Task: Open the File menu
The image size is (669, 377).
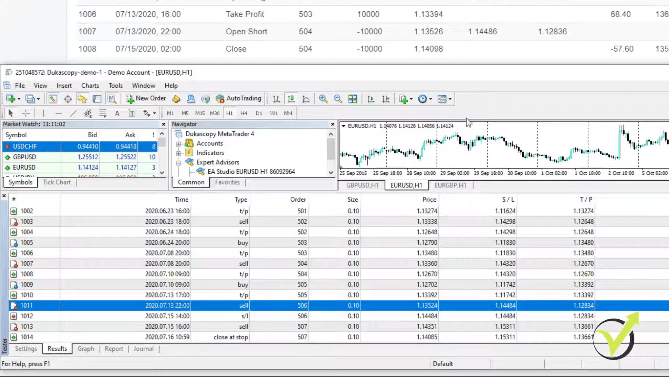Action: click(x=20, y=85)
